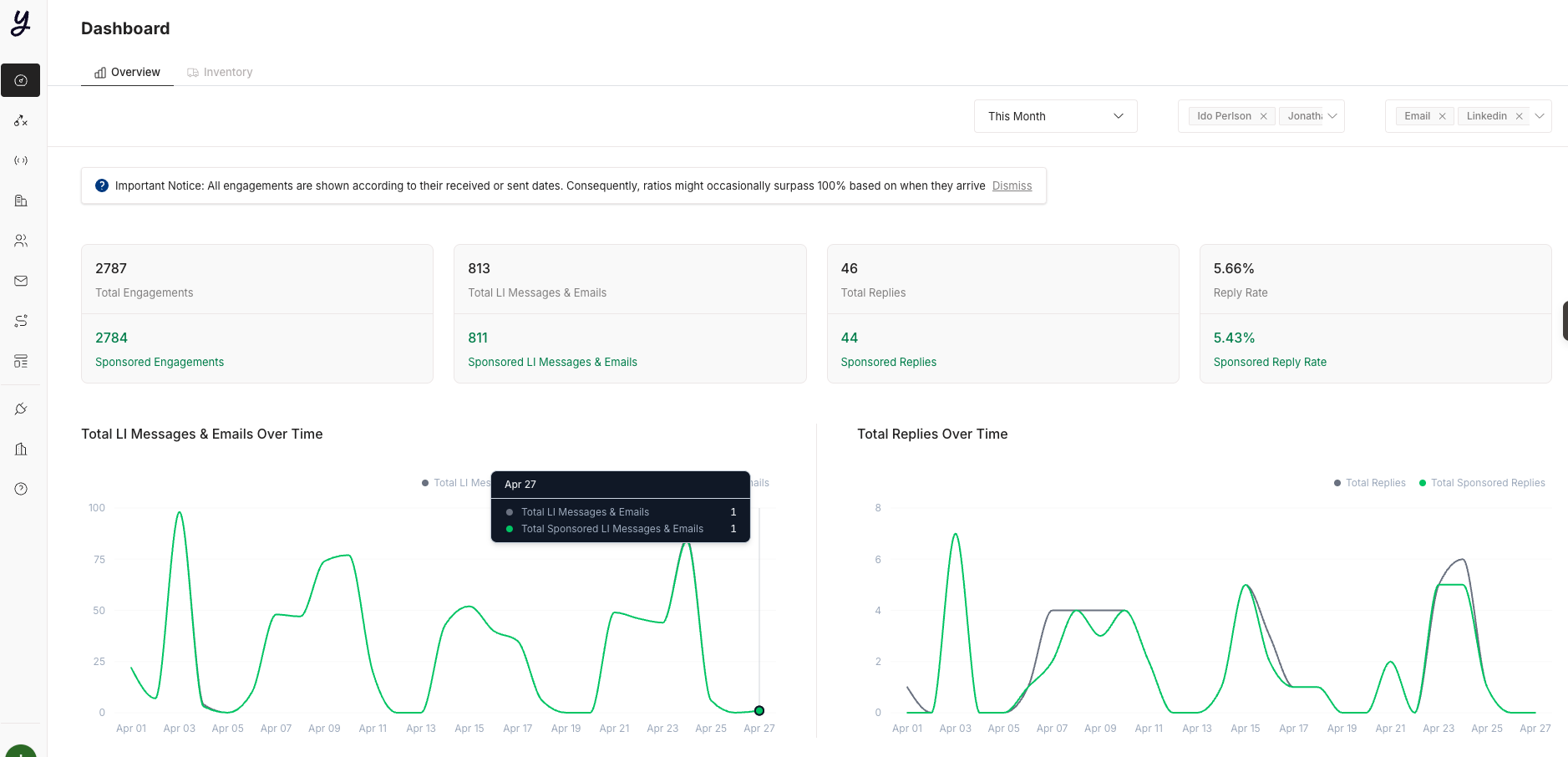Open the broadcast signal icon in sidebar

pyautogui.click(x=21, y=160)
